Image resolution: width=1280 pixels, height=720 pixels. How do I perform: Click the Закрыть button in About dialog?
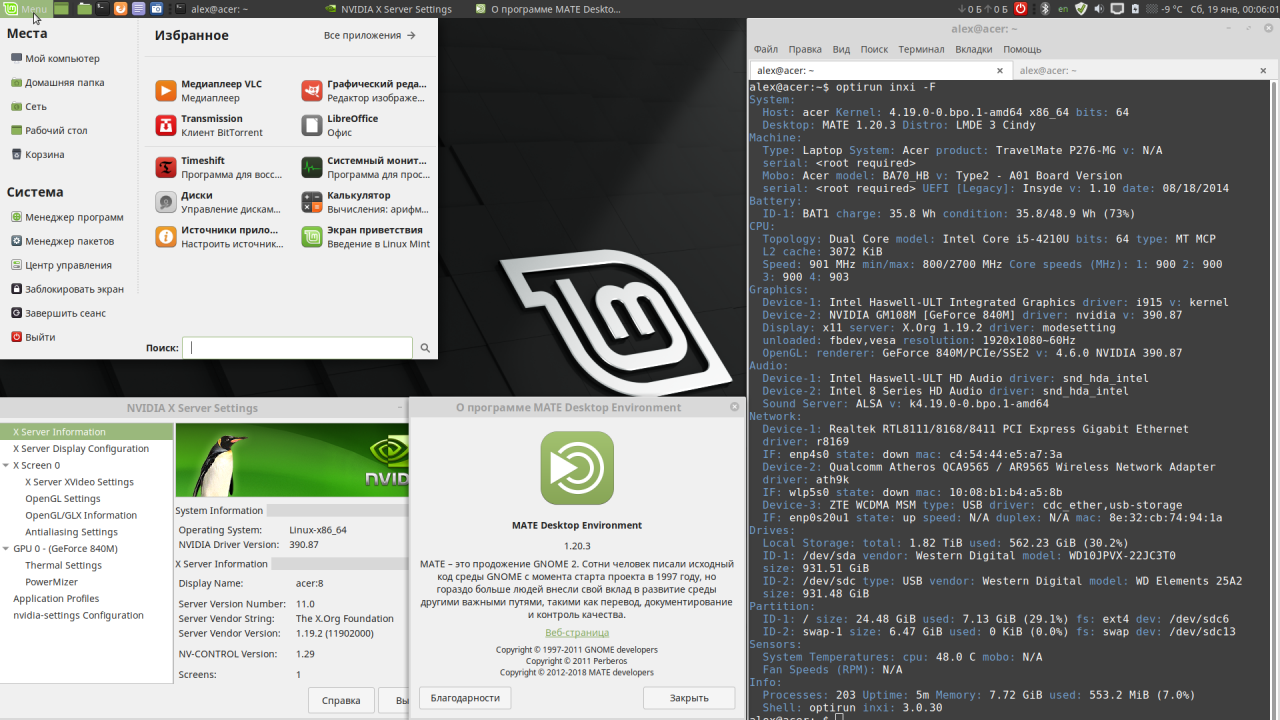pyautogui.click(x=689, y=698)
